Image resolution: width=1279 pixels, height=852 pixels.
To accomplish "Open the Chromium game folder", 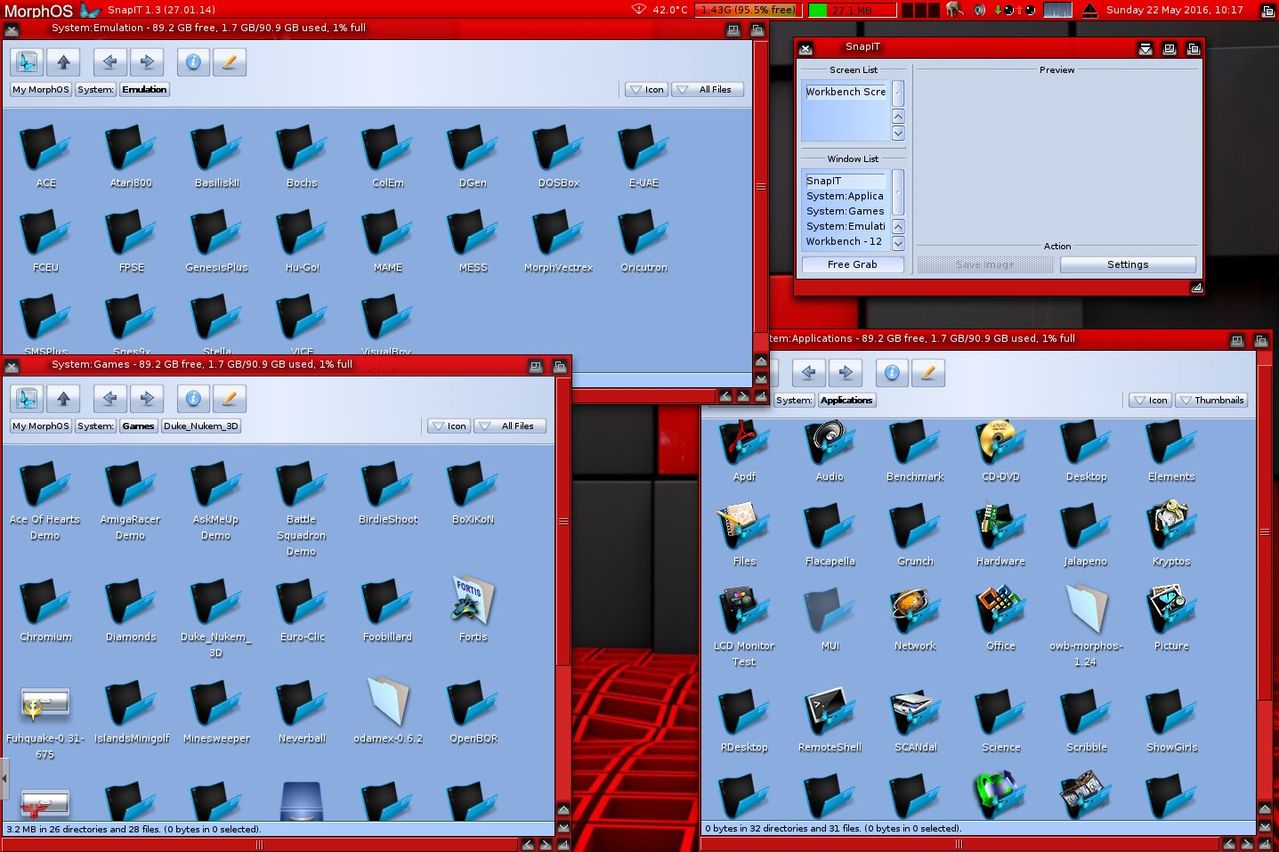I will pos(45,603).
